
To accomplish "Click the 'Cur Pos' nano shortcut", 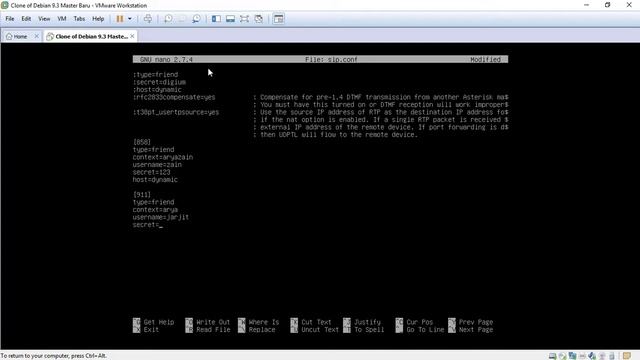I will point(414,322).
